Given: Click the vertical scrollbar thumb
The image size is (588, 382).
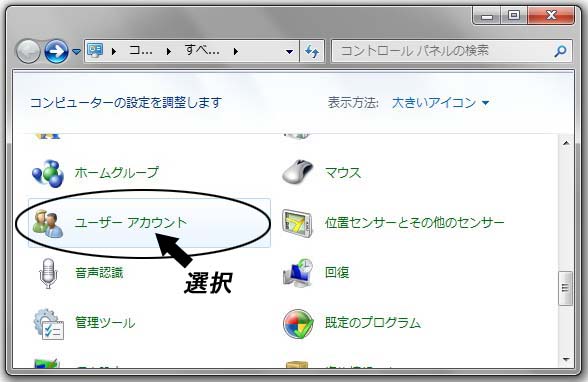Looking at the screenshot, I should coord(566,288).
